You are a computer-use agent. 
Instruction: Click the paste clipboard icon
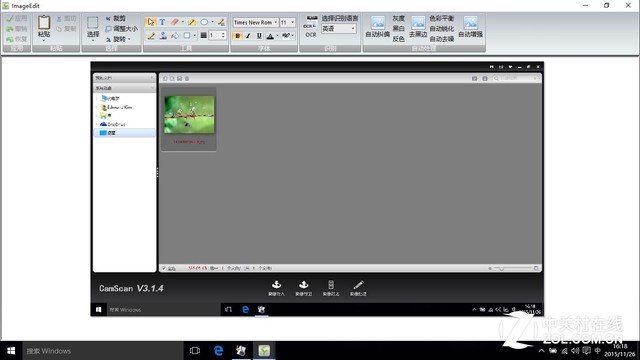click(x=44, y=26)
